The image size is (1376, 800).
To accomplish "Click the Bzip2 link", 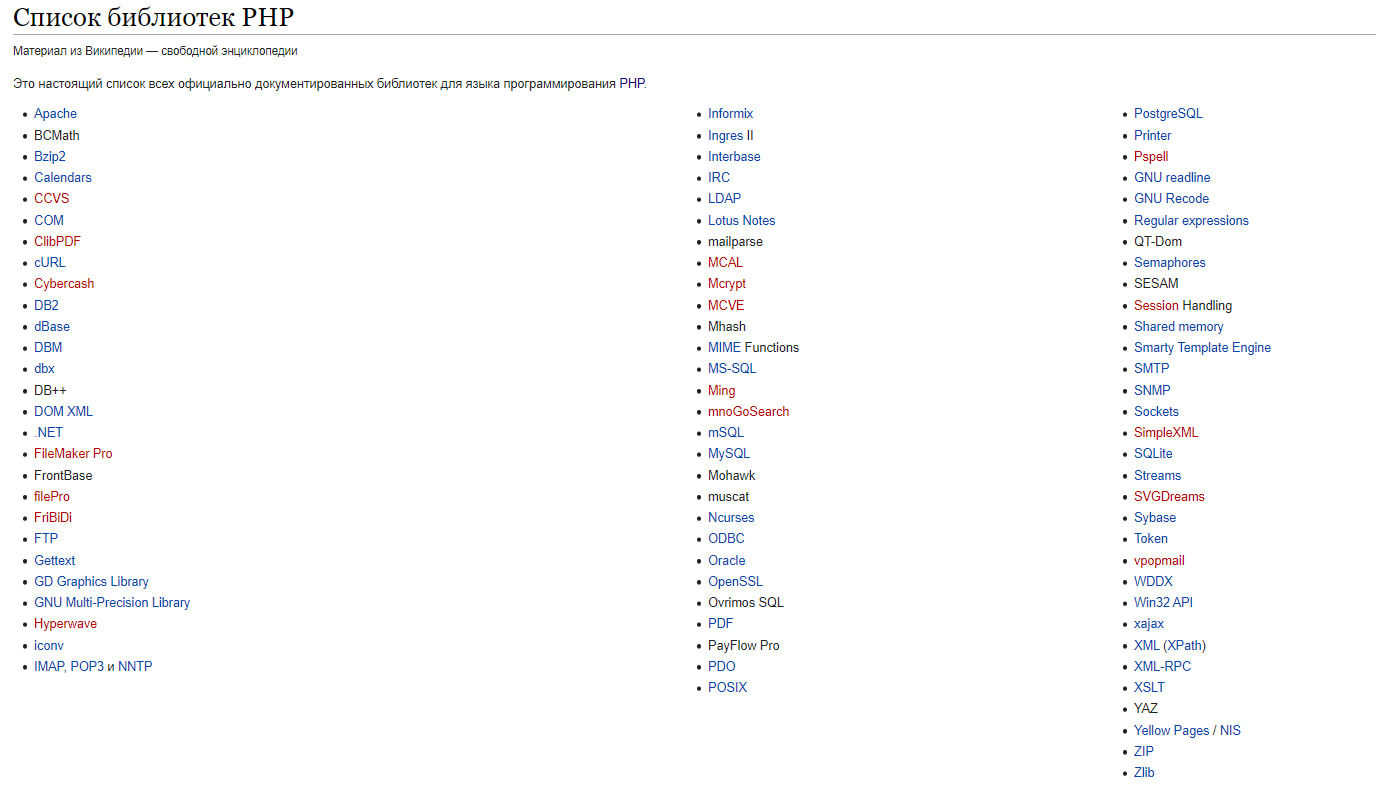I will [x=50, y=157].
